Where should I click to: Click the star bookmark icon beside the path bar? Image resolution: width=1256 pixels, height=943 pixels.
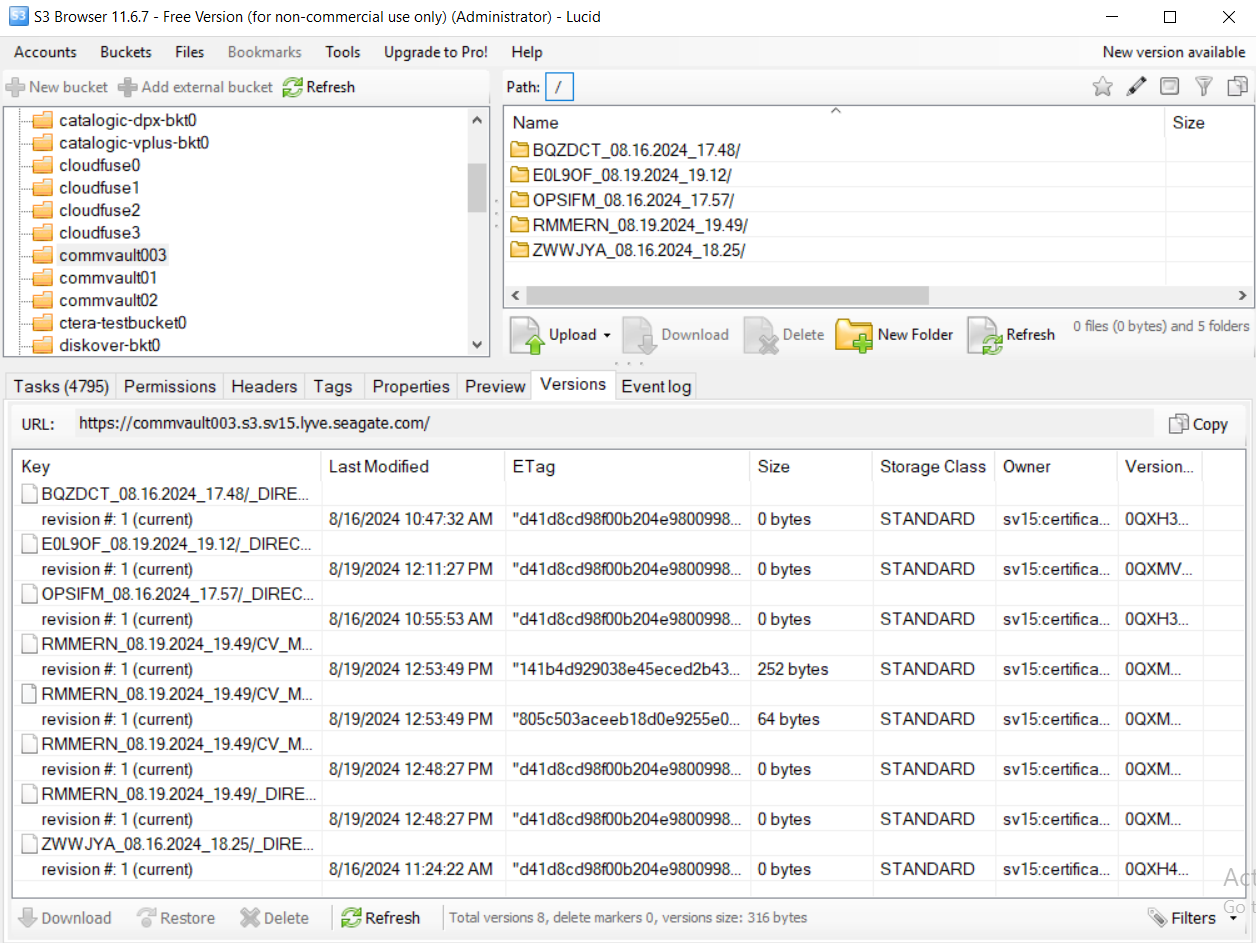coord(1102,87)
